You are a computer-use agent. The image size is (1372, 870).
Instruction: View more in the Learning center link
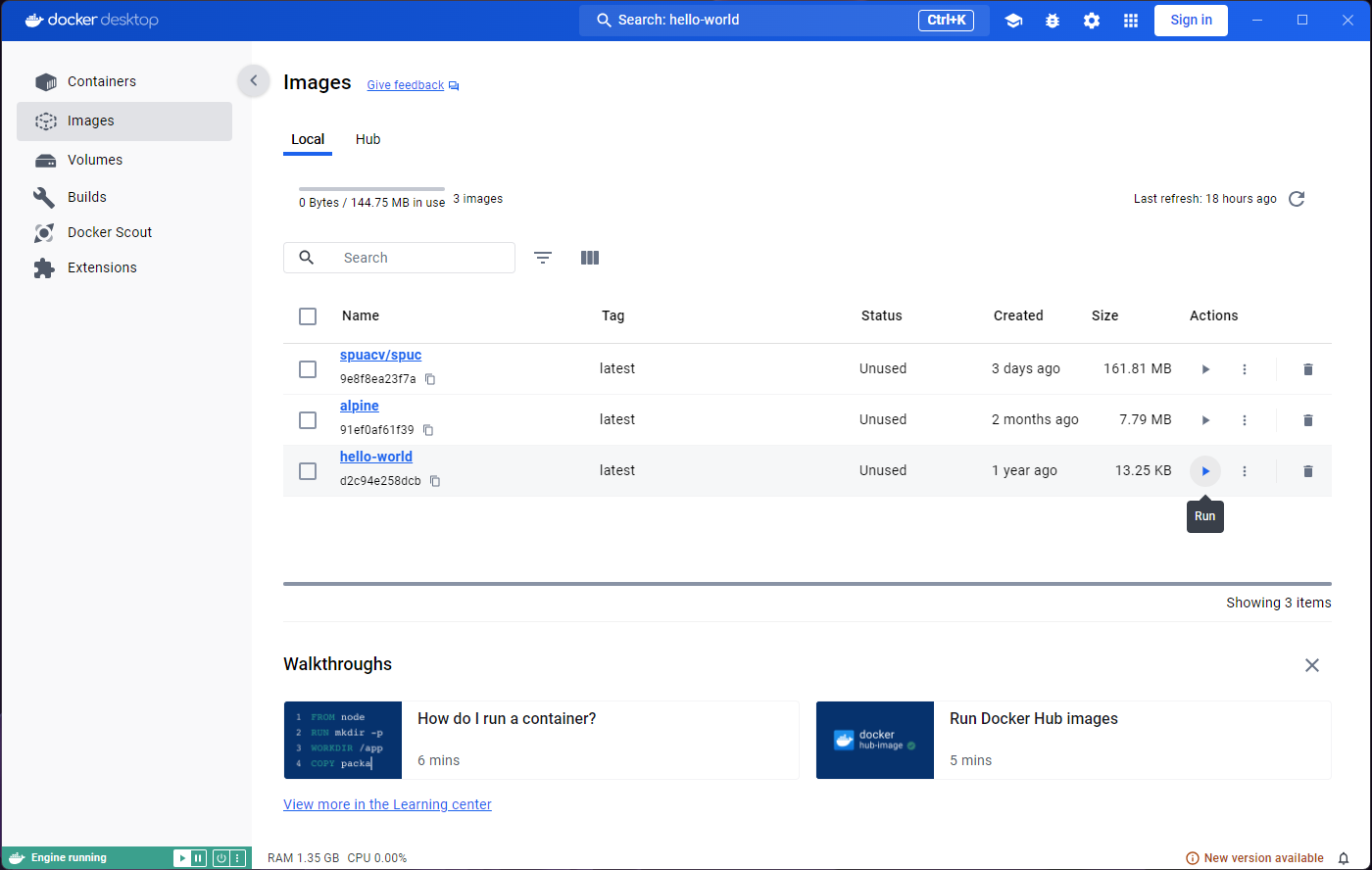pyautogui.click(x=387, y=804)
